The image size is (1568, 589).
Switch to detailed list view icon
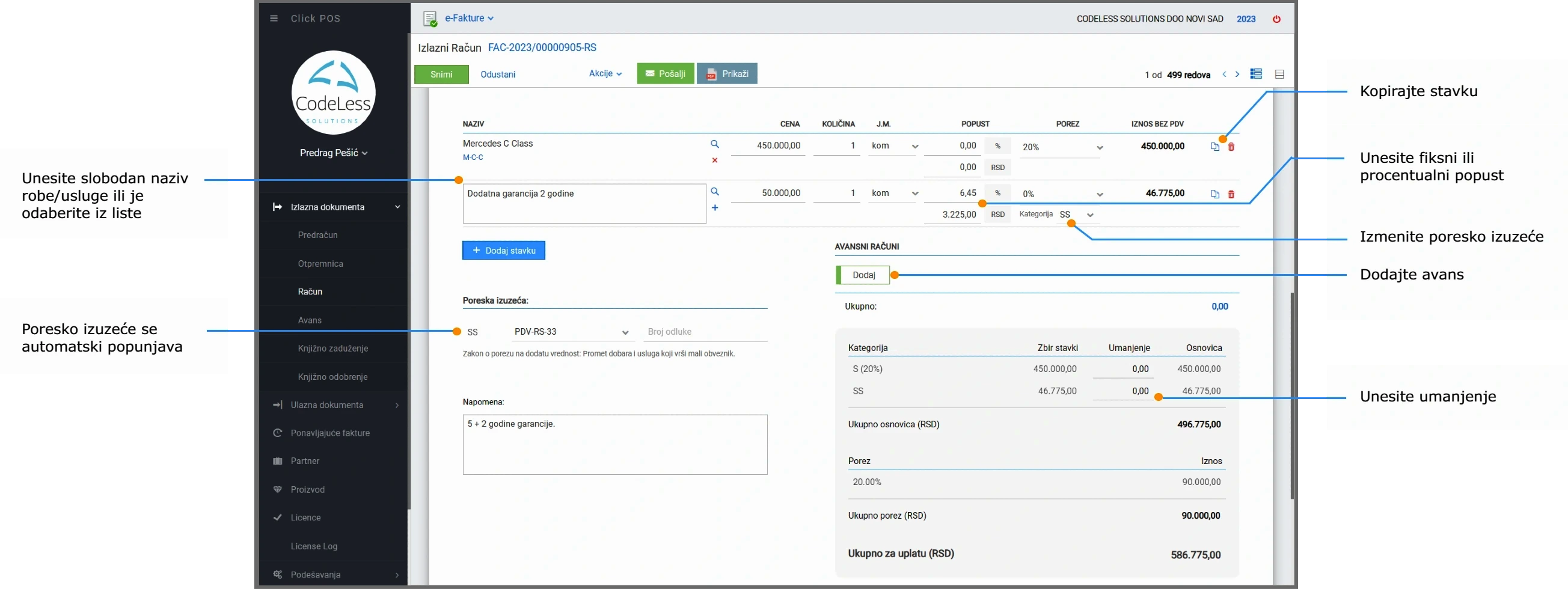point(1256,73)
